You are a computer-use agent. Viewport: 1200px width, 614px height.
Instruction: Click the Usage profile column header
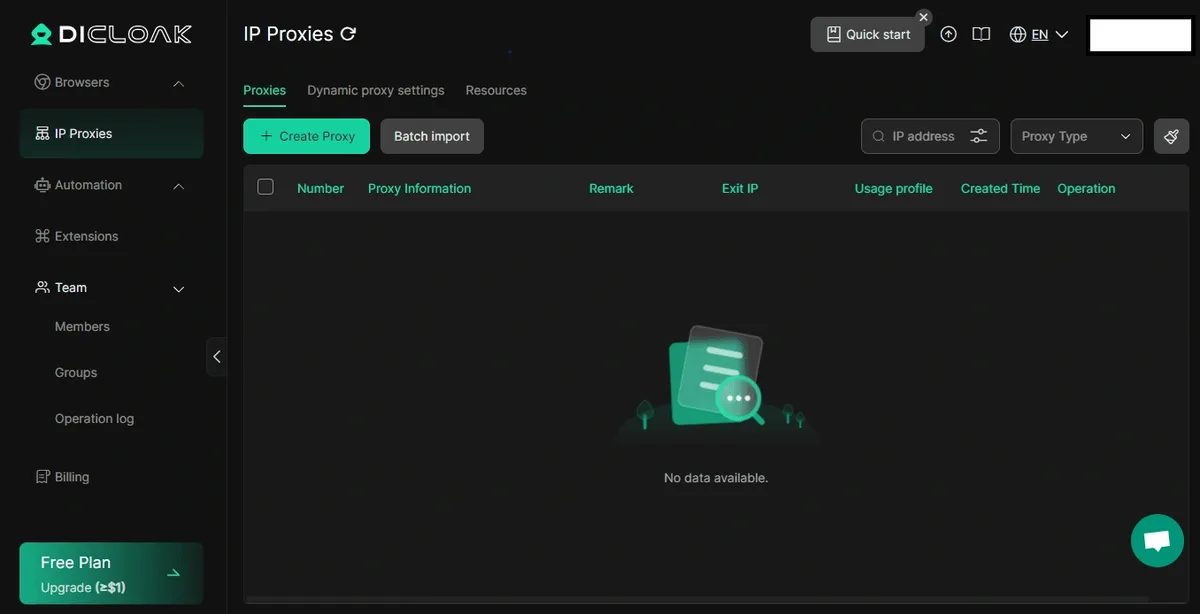coord(893,188)
